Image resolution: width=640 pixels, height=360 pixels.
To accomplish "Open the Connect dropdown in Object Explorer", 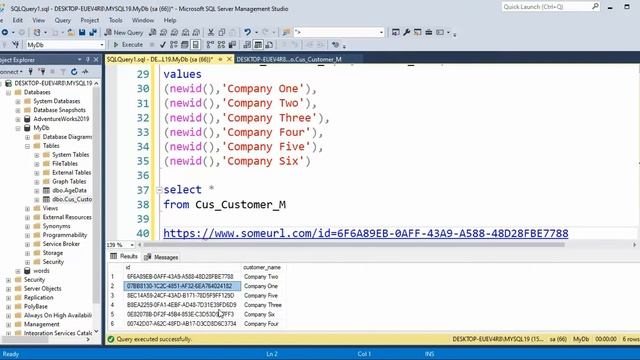I will tap(11, 72).
